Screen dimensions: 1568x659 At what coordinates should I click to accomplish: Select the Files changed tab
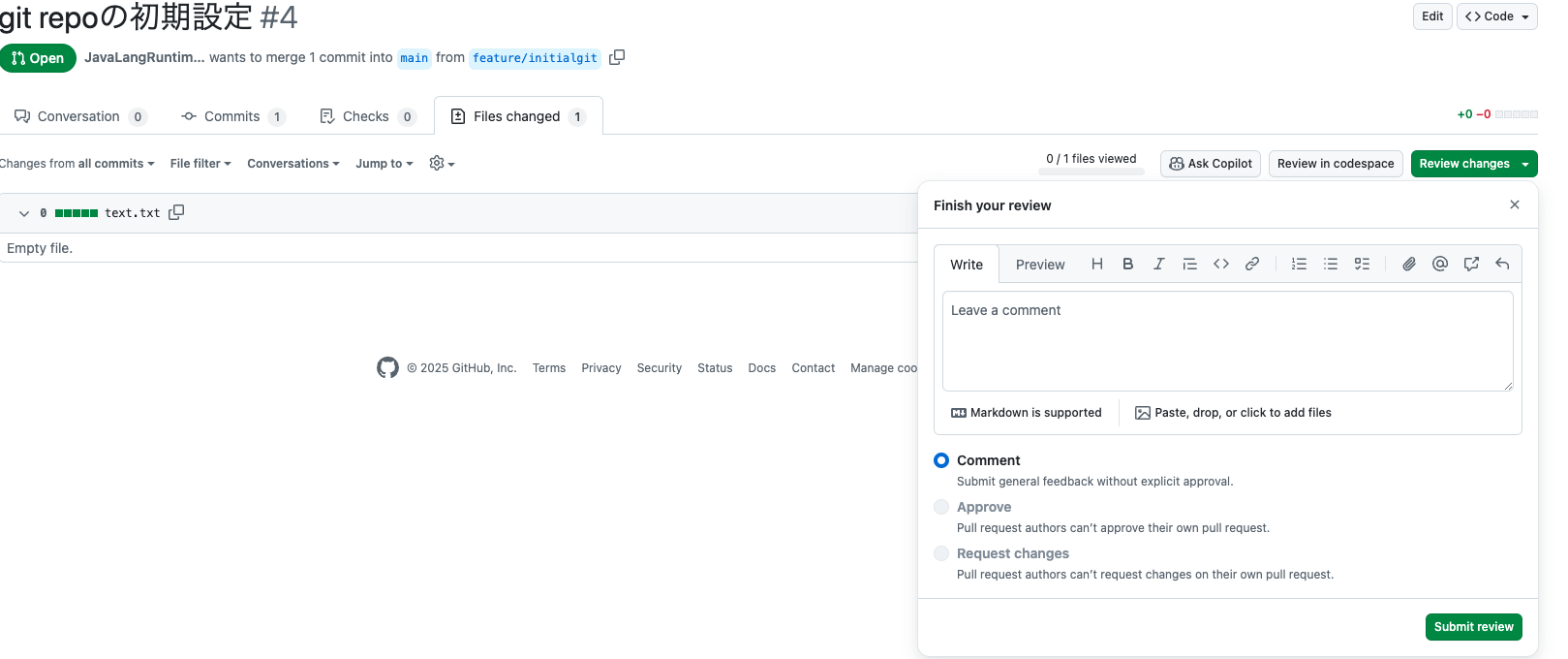tap(518, 116)
